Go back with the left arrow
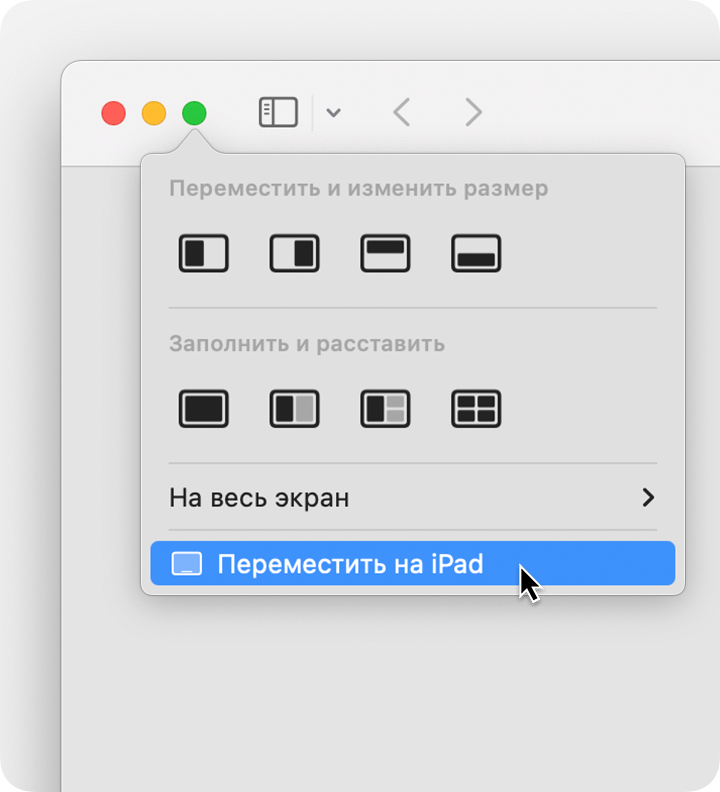Viewport: 720px width, 792px height. pos(402,112)
